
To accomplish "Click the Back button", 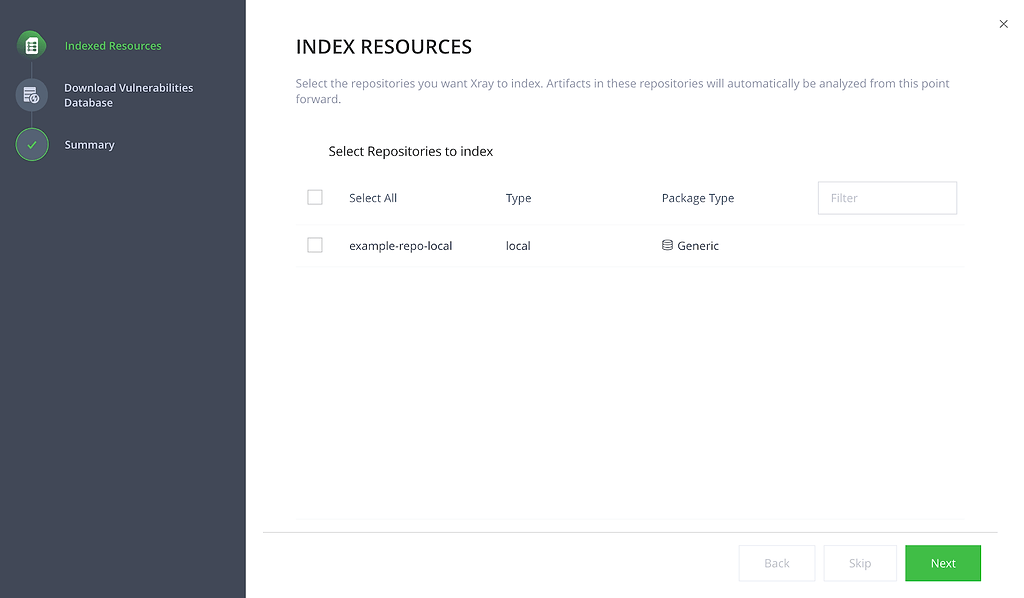I will click(x=776, y=563).
